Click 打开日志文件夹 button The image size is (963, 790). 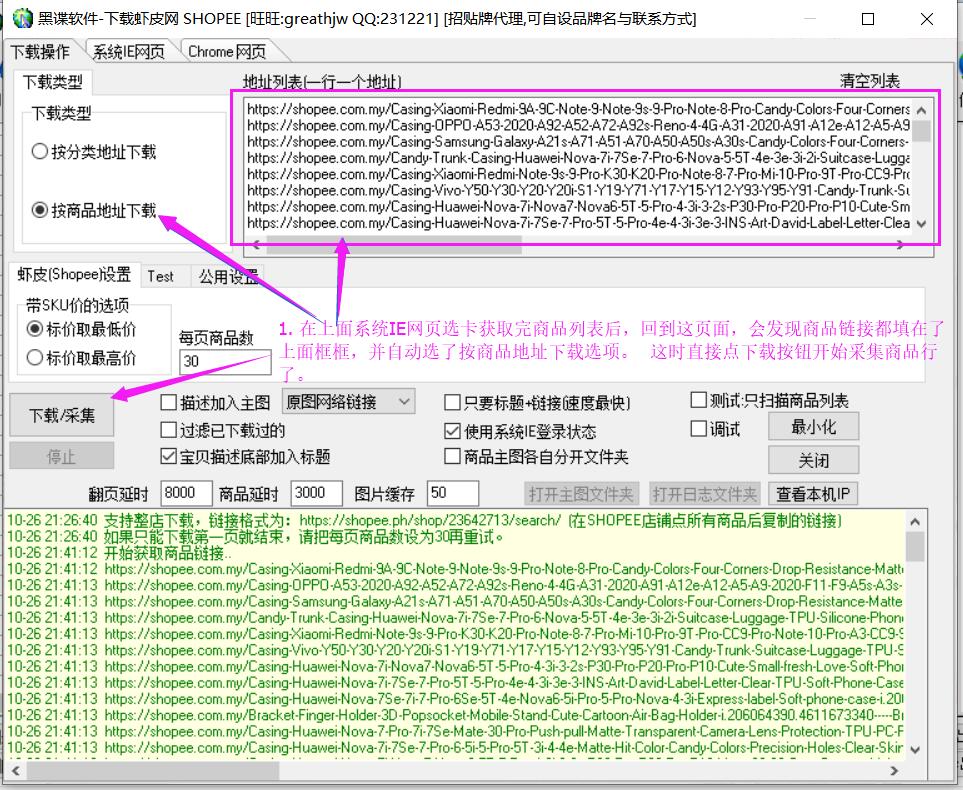(x=704, y=494)
